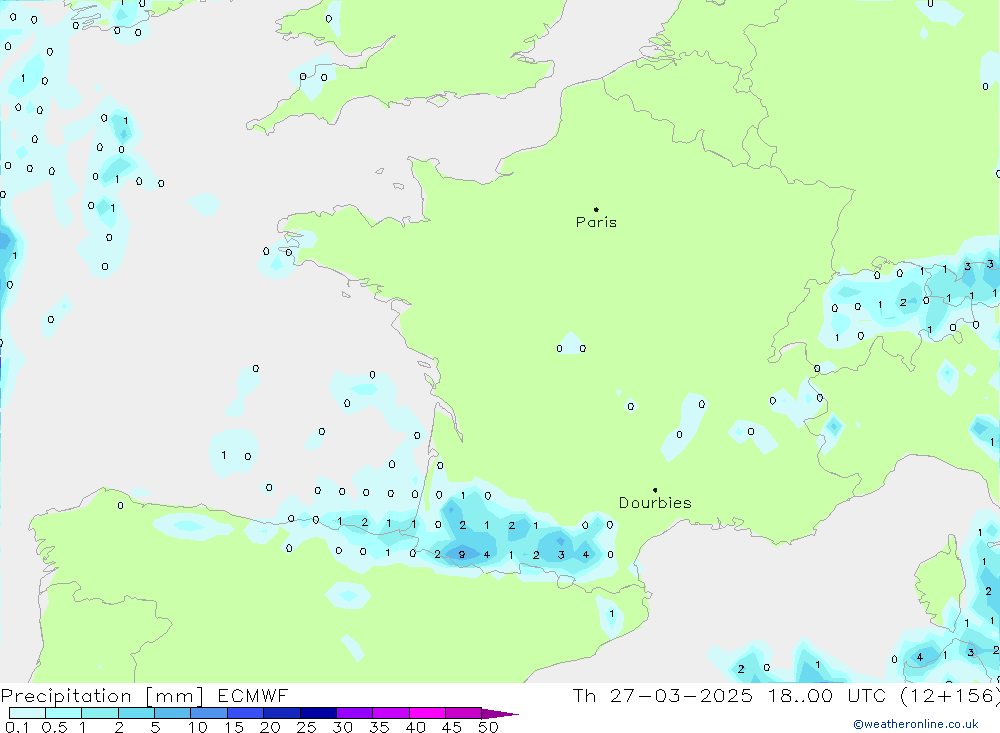Select the 10–15 mm legend color swatch

[x=209, y=713]
